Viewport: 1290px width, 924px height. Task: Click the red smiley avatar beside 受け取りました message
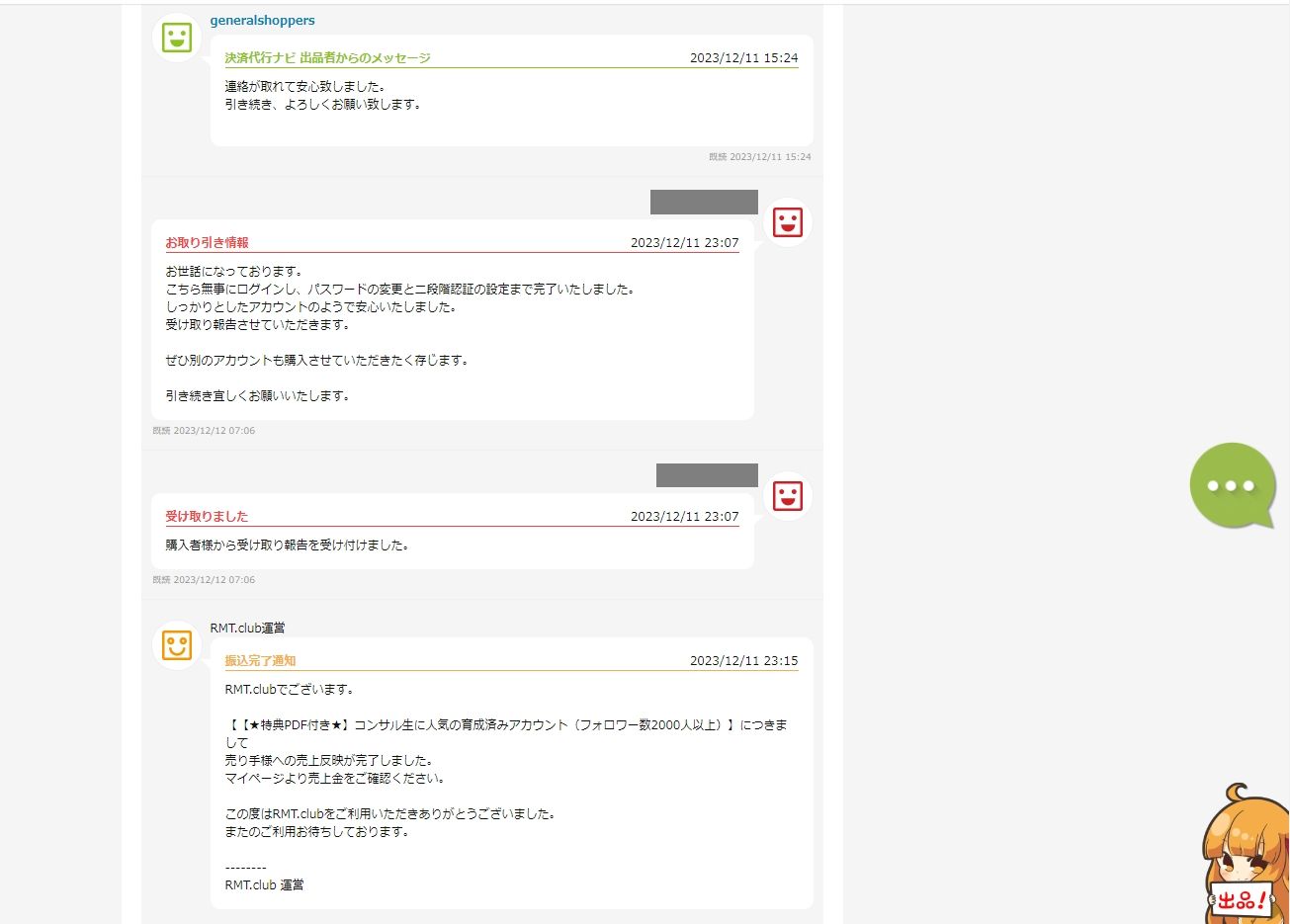tap(787, 496)
